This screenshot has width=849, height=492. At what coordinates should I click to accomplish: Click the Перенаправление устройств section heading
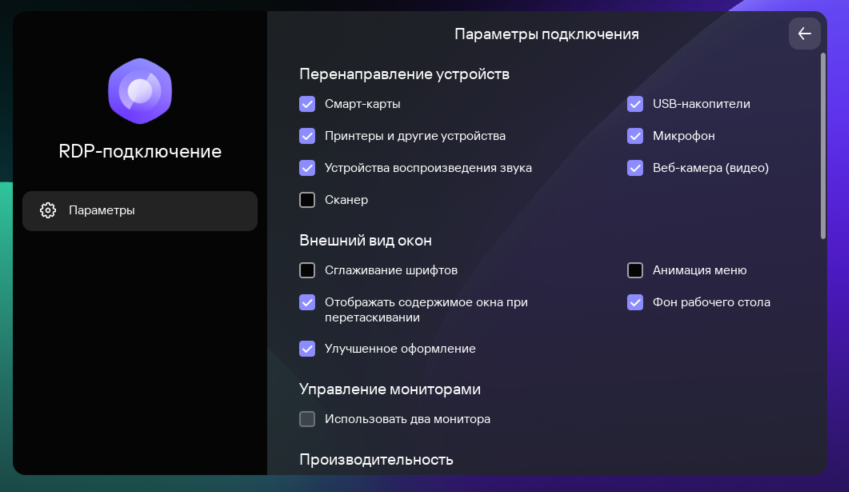(x=404, y=74)
